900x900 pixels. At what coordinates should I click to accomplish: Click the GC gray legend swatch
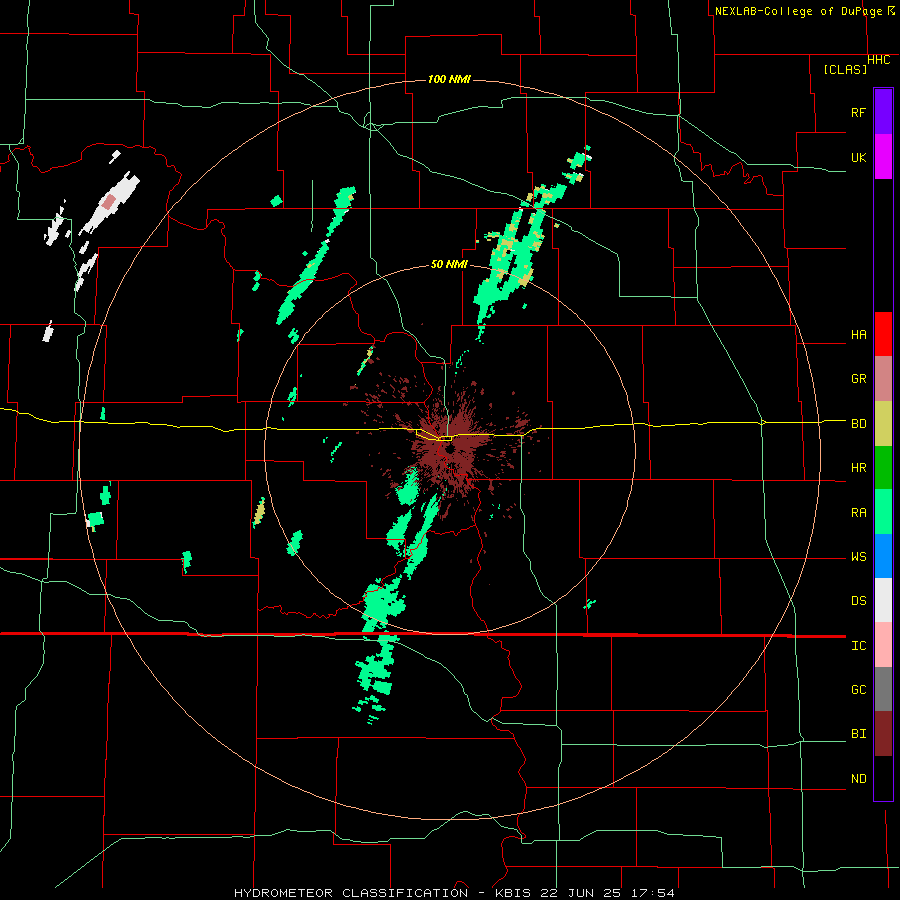(883, 689)
